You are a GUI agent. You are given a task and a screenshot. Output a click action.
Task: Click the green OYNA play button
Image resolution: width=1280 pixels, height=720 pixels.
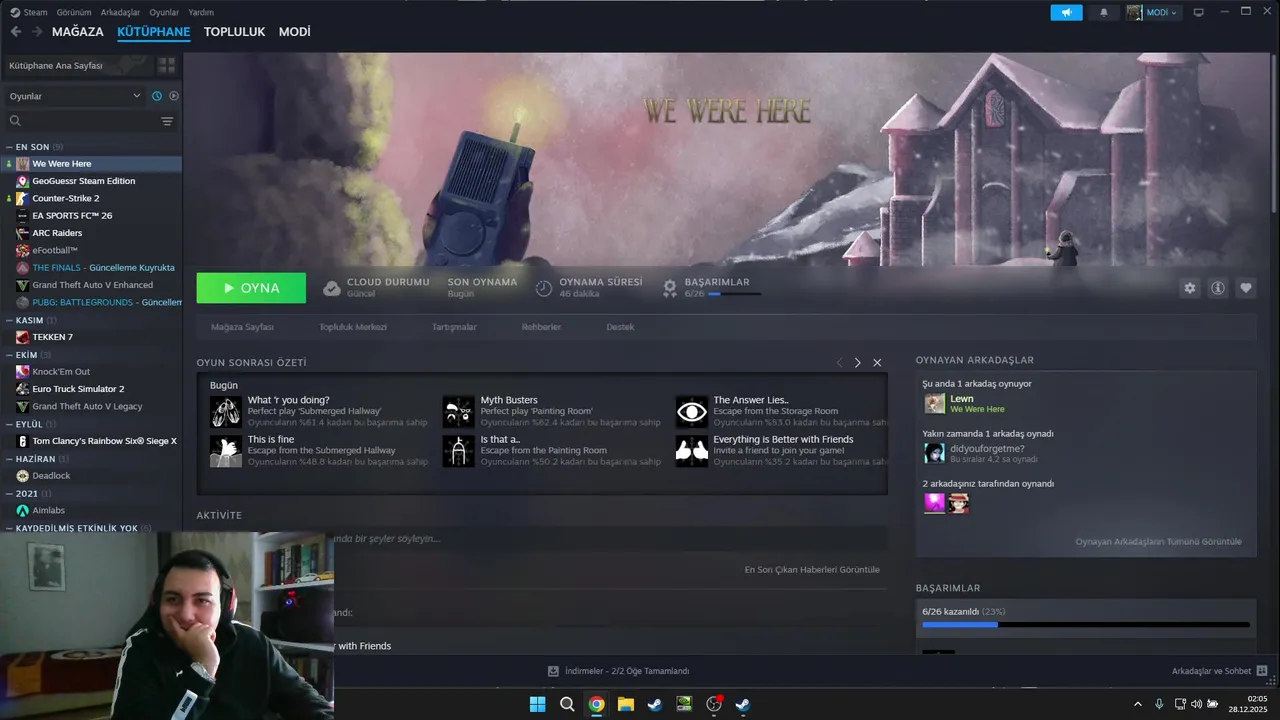[251, 288]
